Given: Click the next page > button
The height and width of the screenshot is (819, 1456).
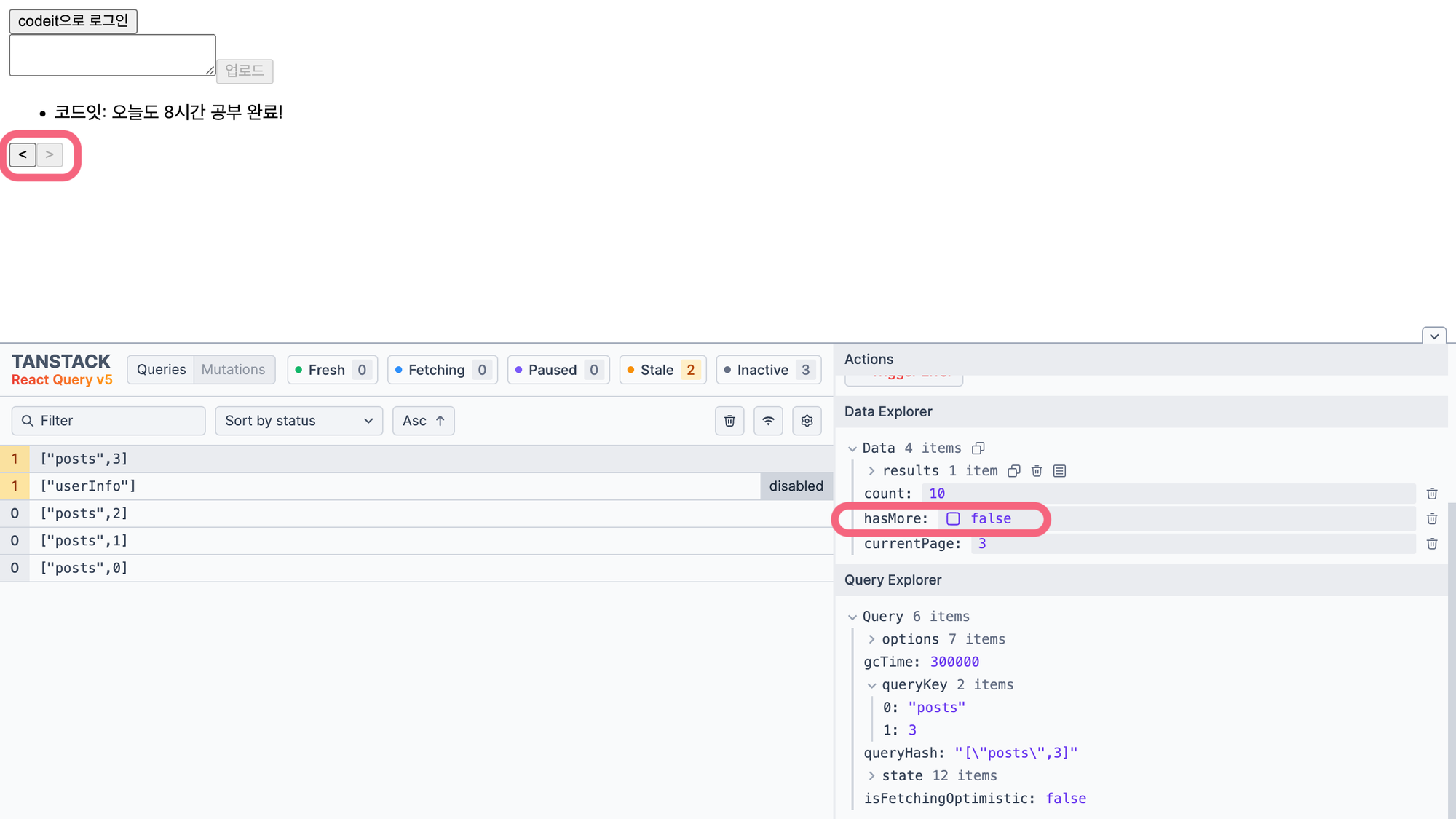Looking at the screenshot, I should pos(50,154).
